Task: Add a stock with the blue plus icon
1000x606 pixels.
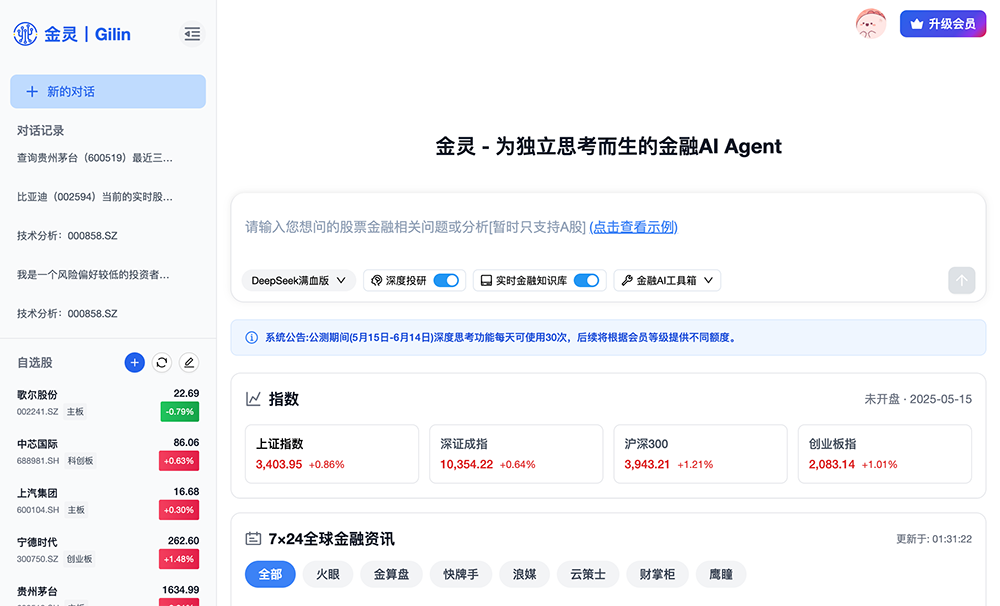Action: (134, 362)
